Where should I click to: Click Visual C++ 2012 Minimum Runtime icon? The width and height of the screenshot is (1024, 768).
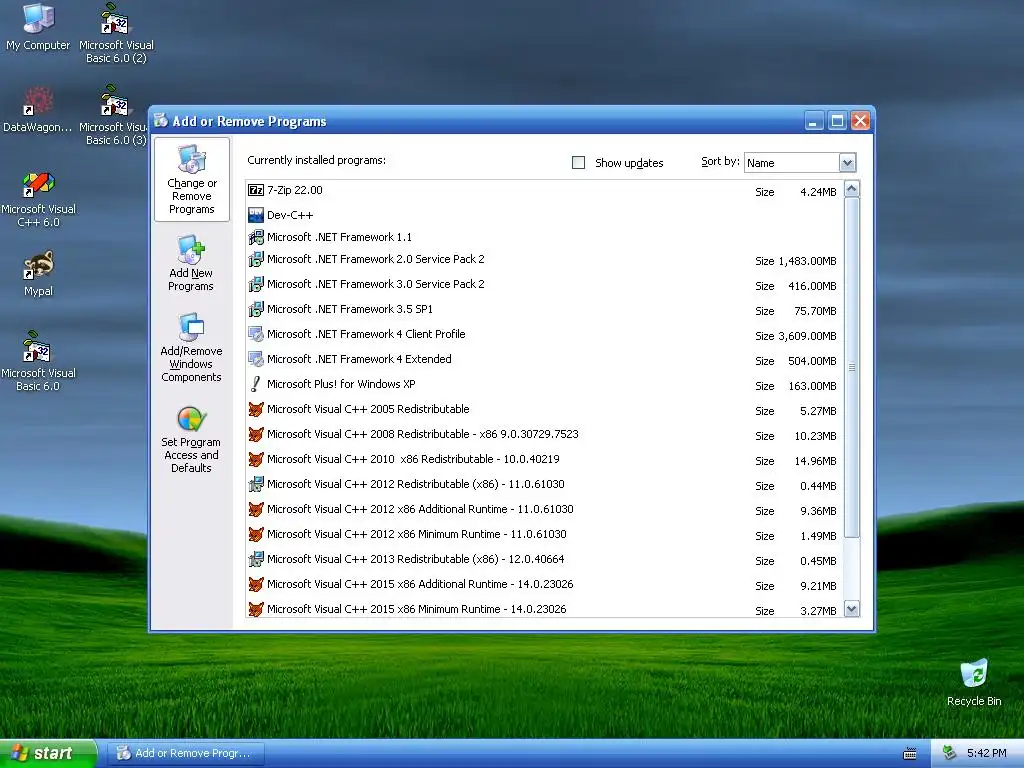coord(256,534)
